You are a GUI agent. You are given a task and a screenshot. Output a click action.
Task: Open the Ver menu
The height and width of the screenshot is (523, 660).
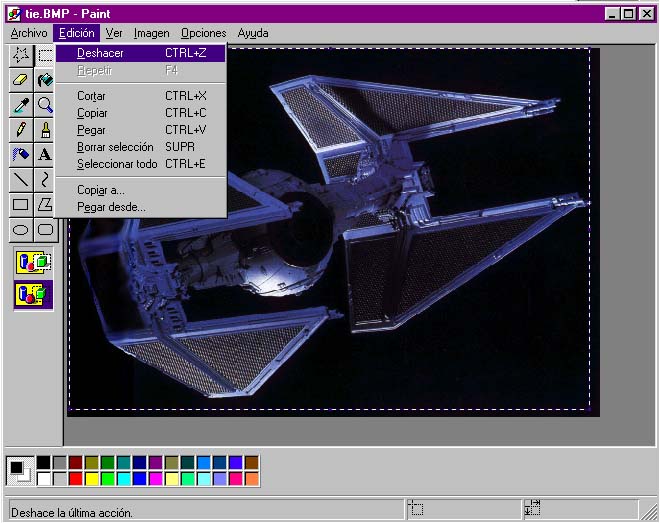click(x=114, y=33)
